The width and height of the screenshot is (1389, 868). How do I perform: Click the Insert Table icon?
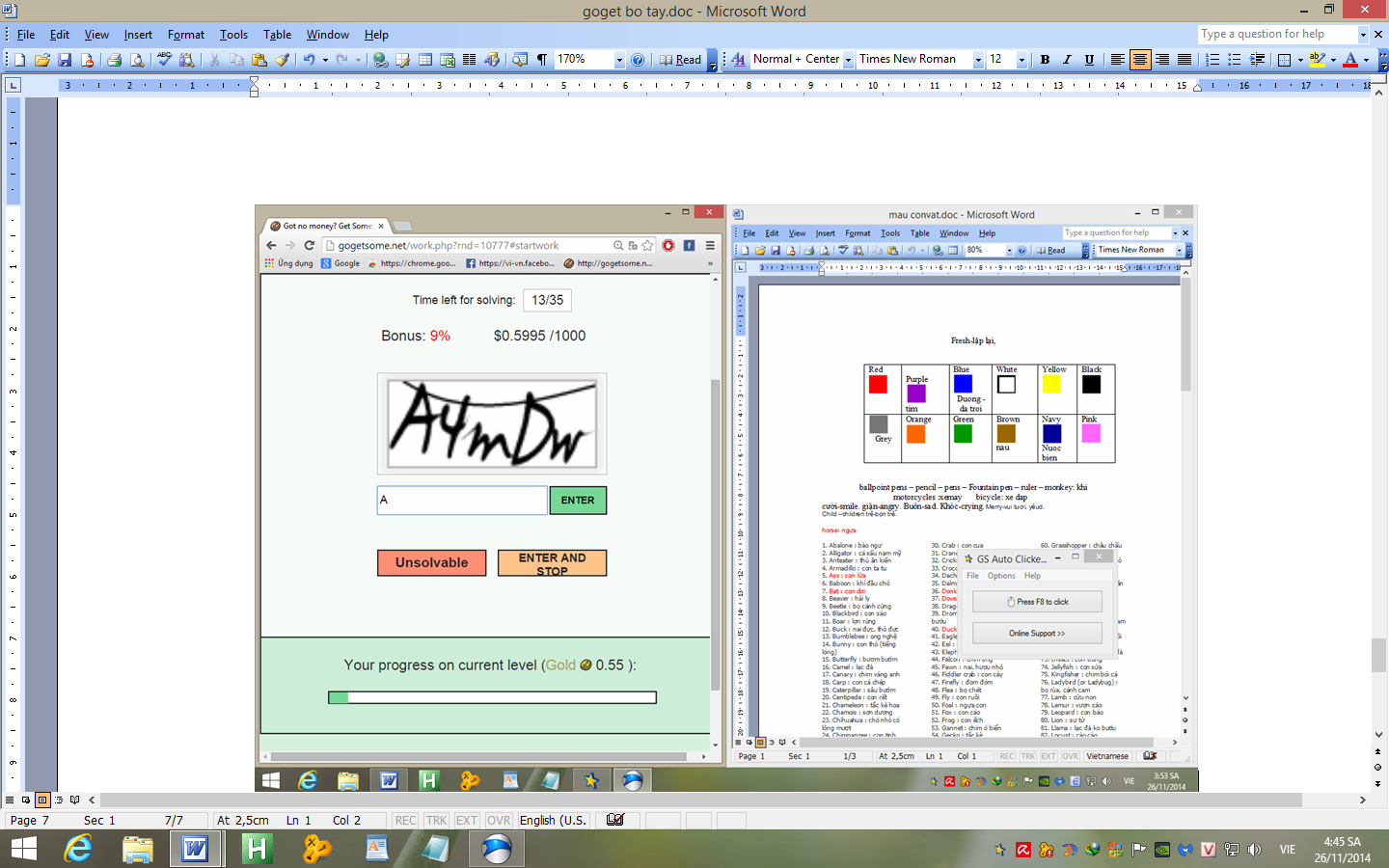coord(425,60)
